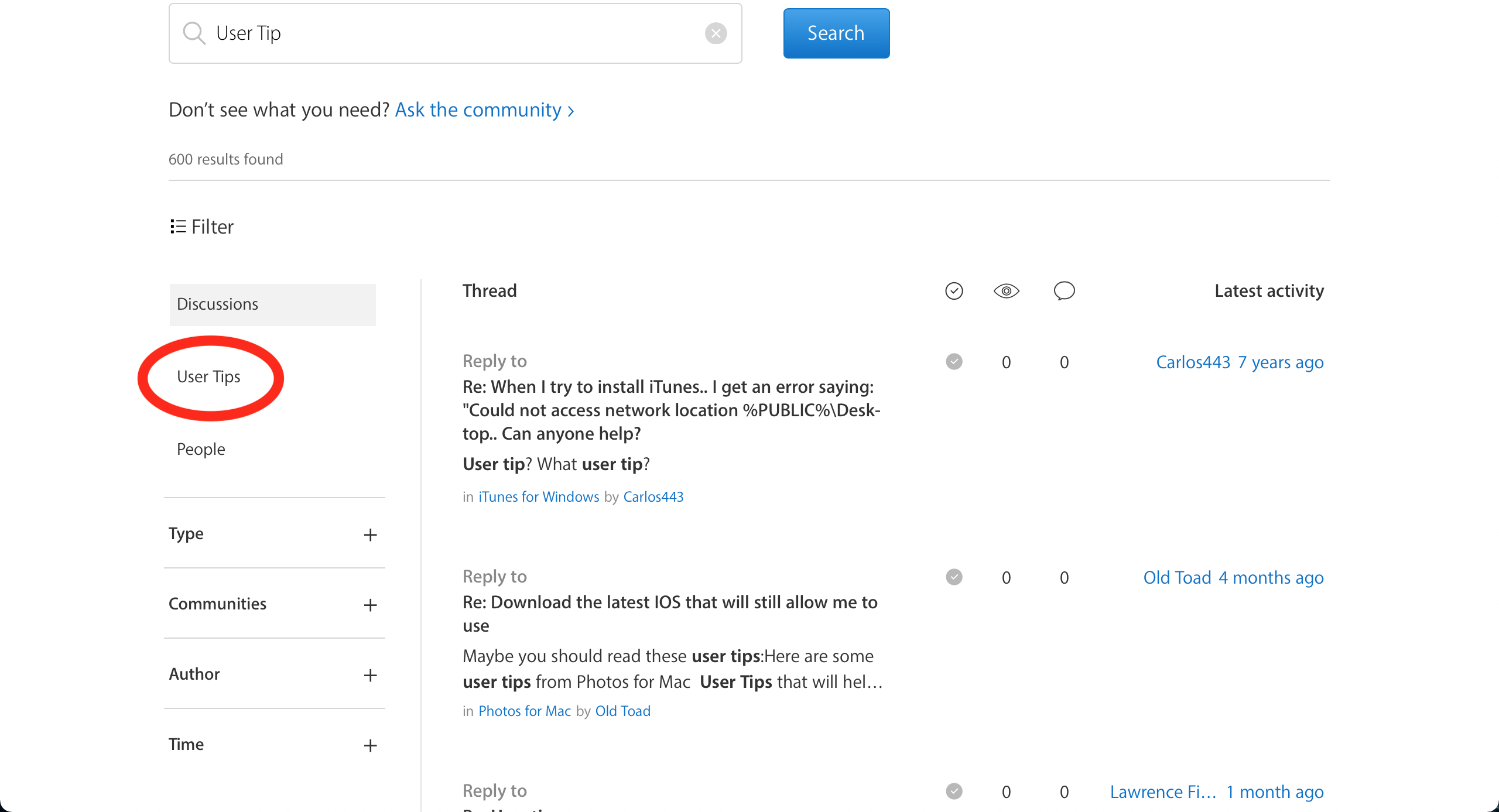Screen dimensions: 1499x812
Task: Expand the Communities filter section
Action: pos(370,605)
